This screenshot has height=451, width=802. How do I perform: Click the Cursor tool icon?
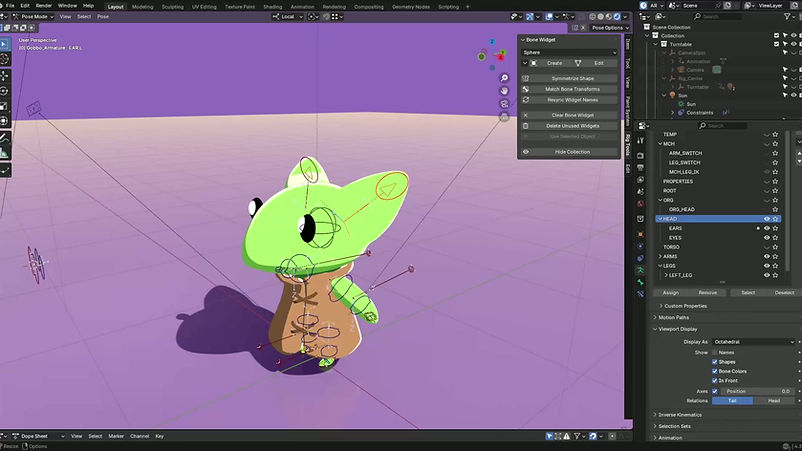4,59
